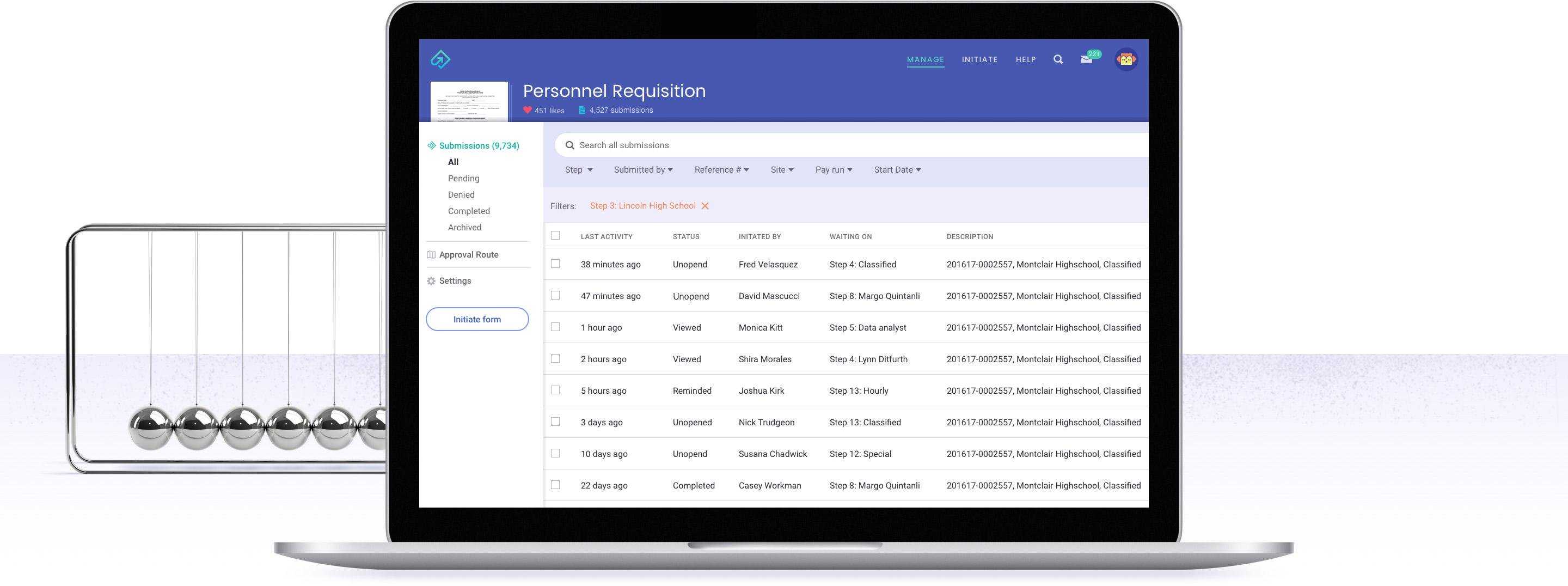Viewport: 1568px width, 586px height.
Task: Expand the Step filter dropdown
Action: [578, 170]
